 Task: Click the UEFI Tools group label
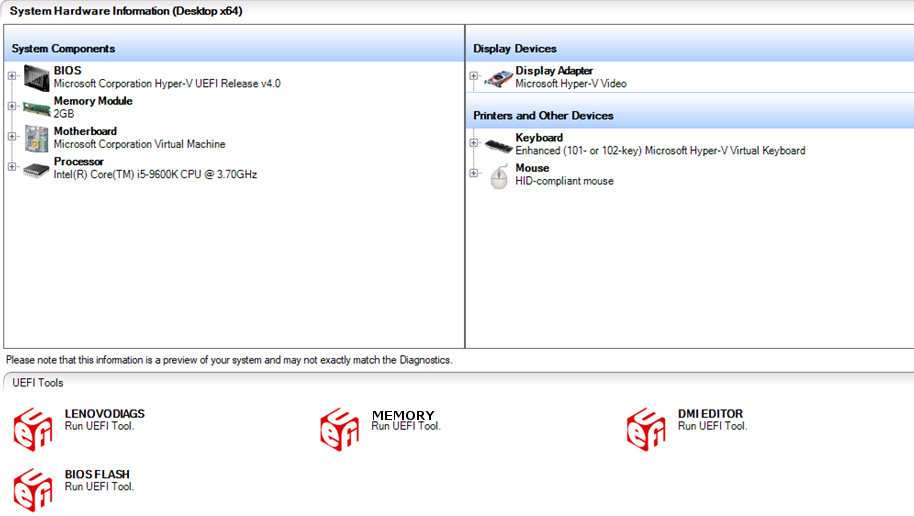[38, 382]
